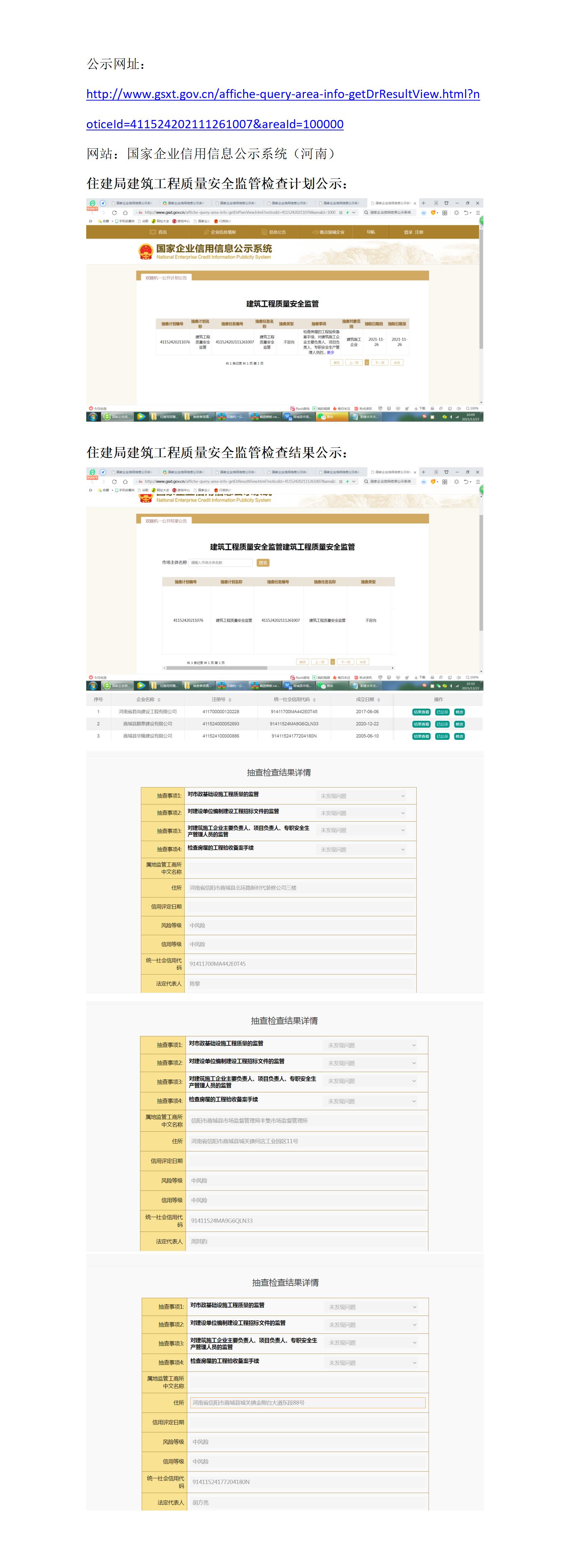570x1568 pixels.
Task: Click 末页 pagination button in the result-notice screenshot
Action: tap(362, 662)
